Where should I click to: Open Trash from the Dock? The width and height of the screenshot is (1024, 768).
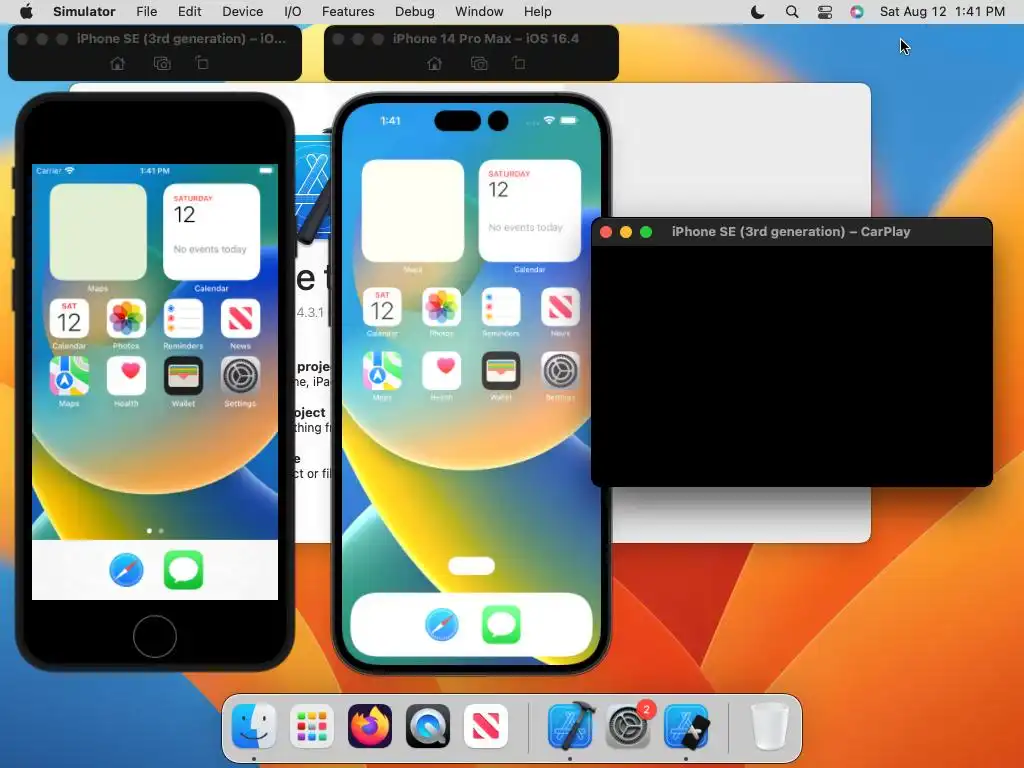(x=770, y=726)
